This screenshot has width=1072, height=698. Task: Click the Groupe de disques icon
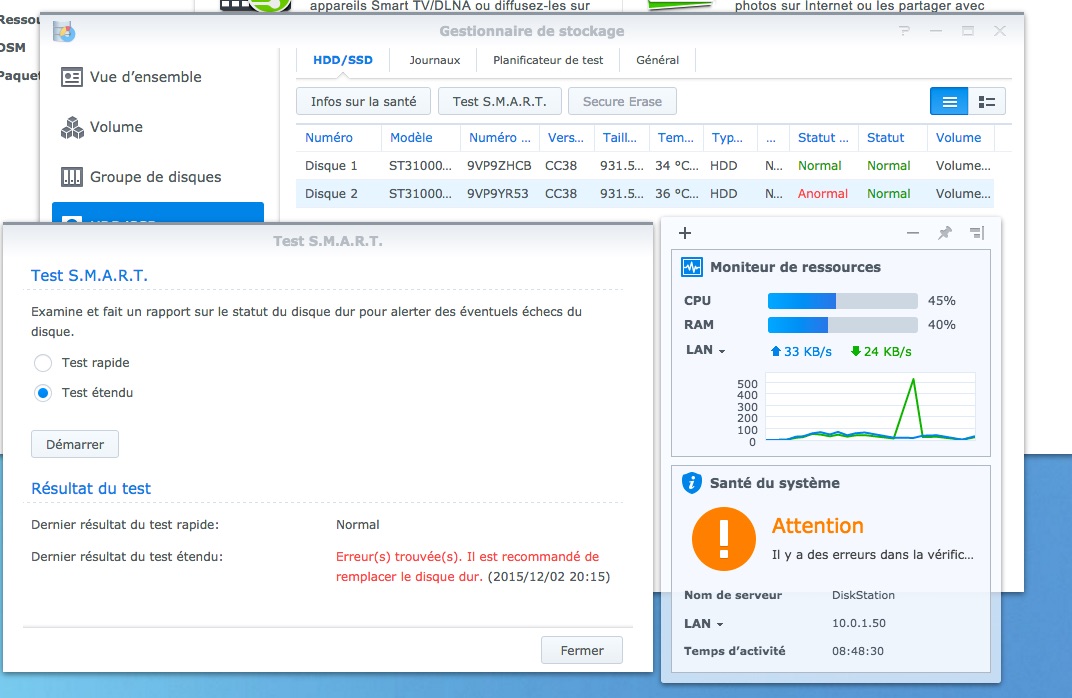[x=72, y=177]
